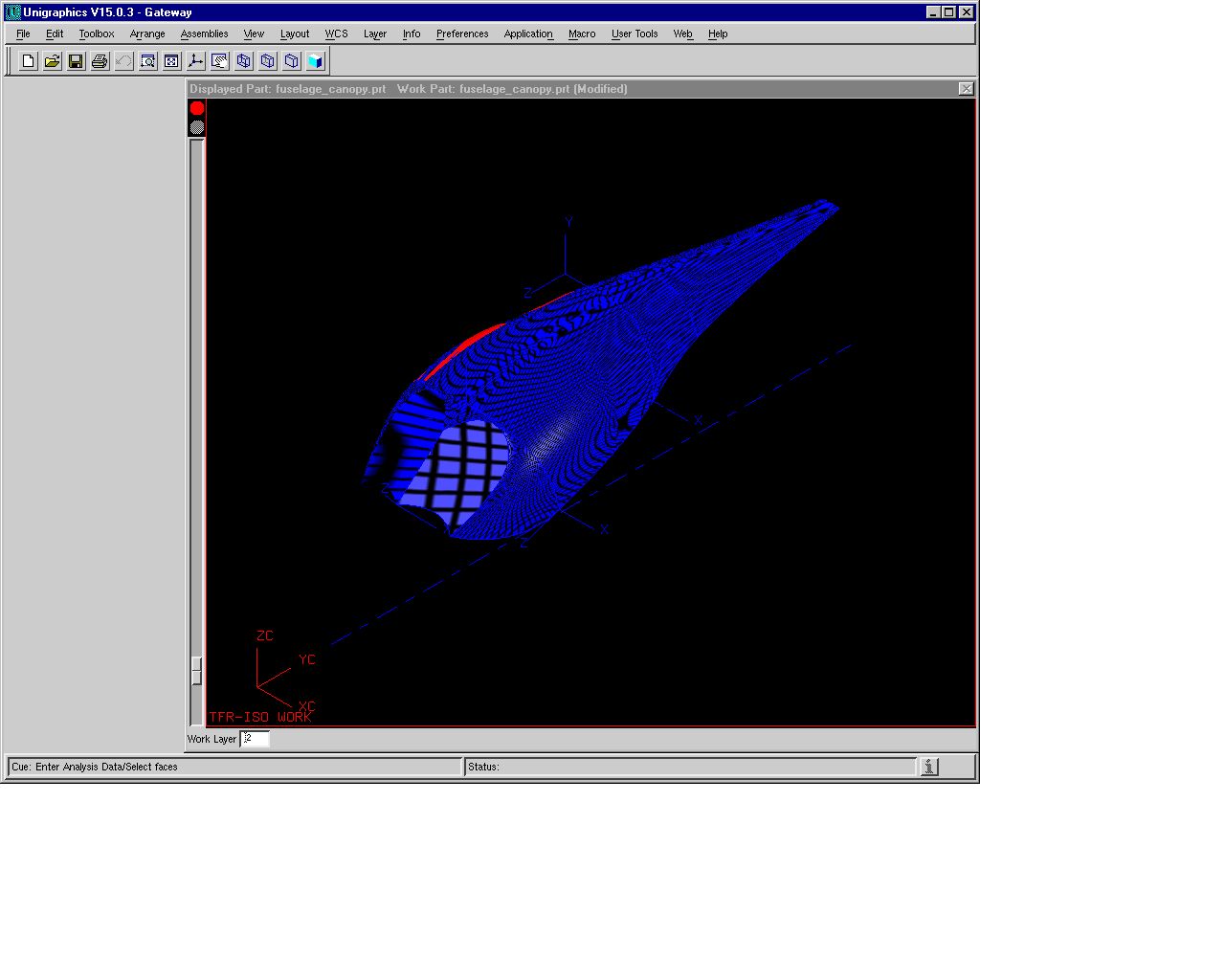
Task: Click the info button in the status bar
Action: tap(929, 767)
